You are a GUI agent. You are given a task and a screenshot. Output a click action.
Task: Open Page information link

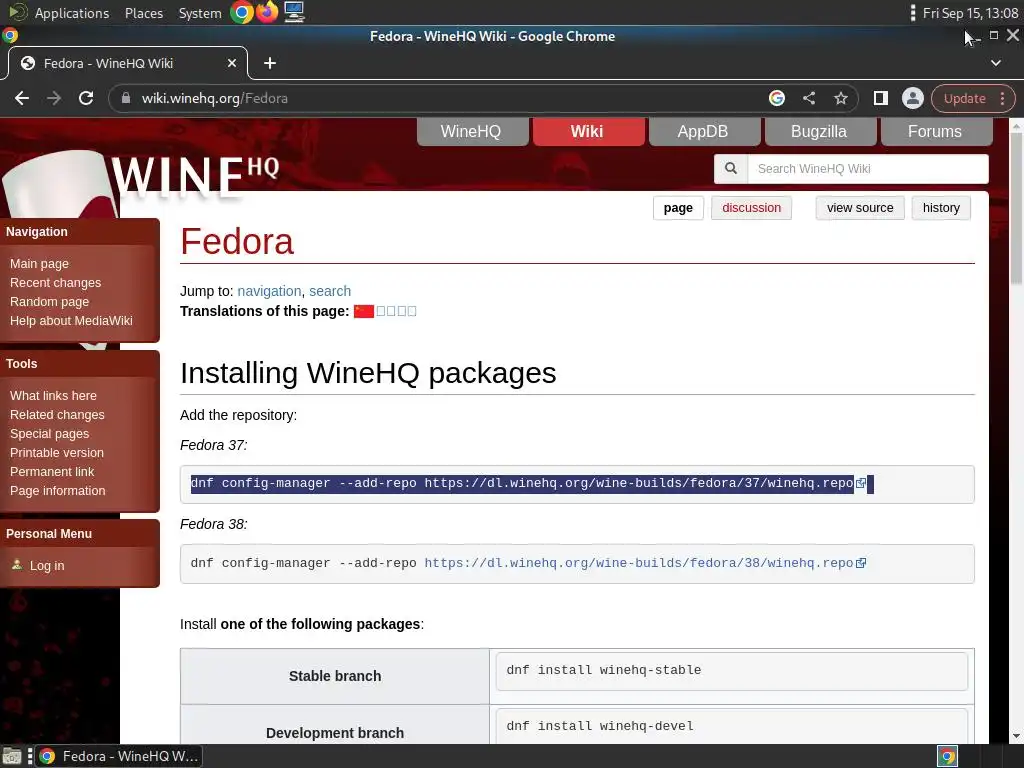click(x=57, y=490)
